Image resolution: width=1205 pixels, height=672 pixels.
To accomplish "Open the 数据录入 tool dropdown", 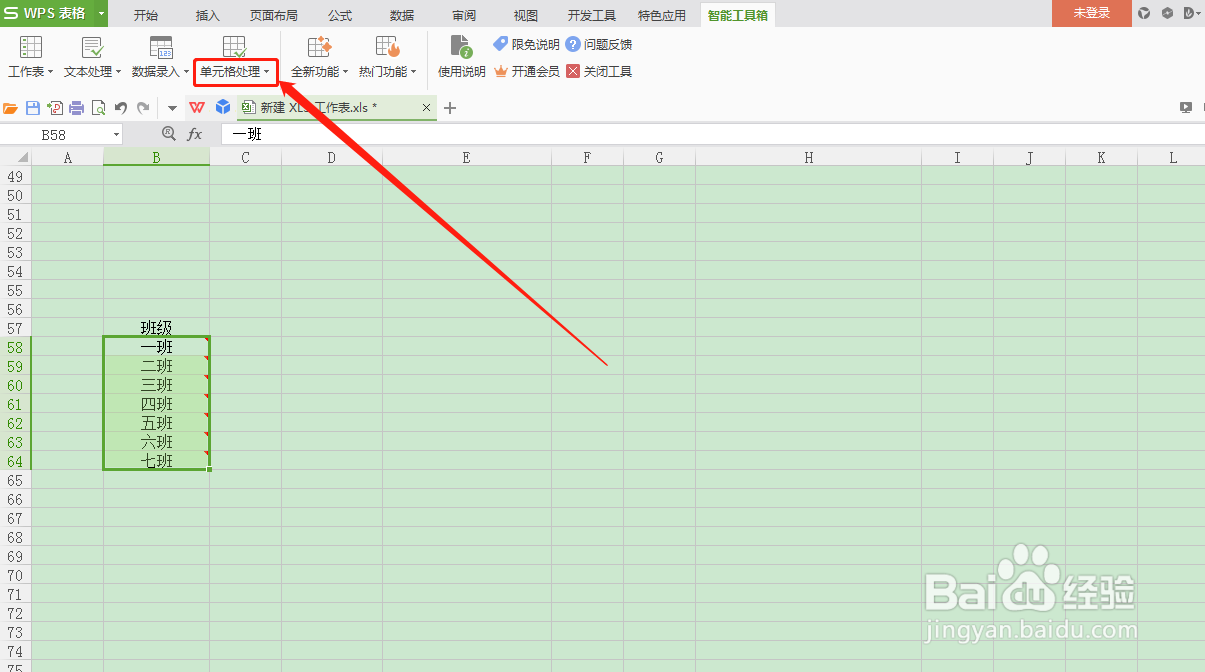I will point(160,58).
